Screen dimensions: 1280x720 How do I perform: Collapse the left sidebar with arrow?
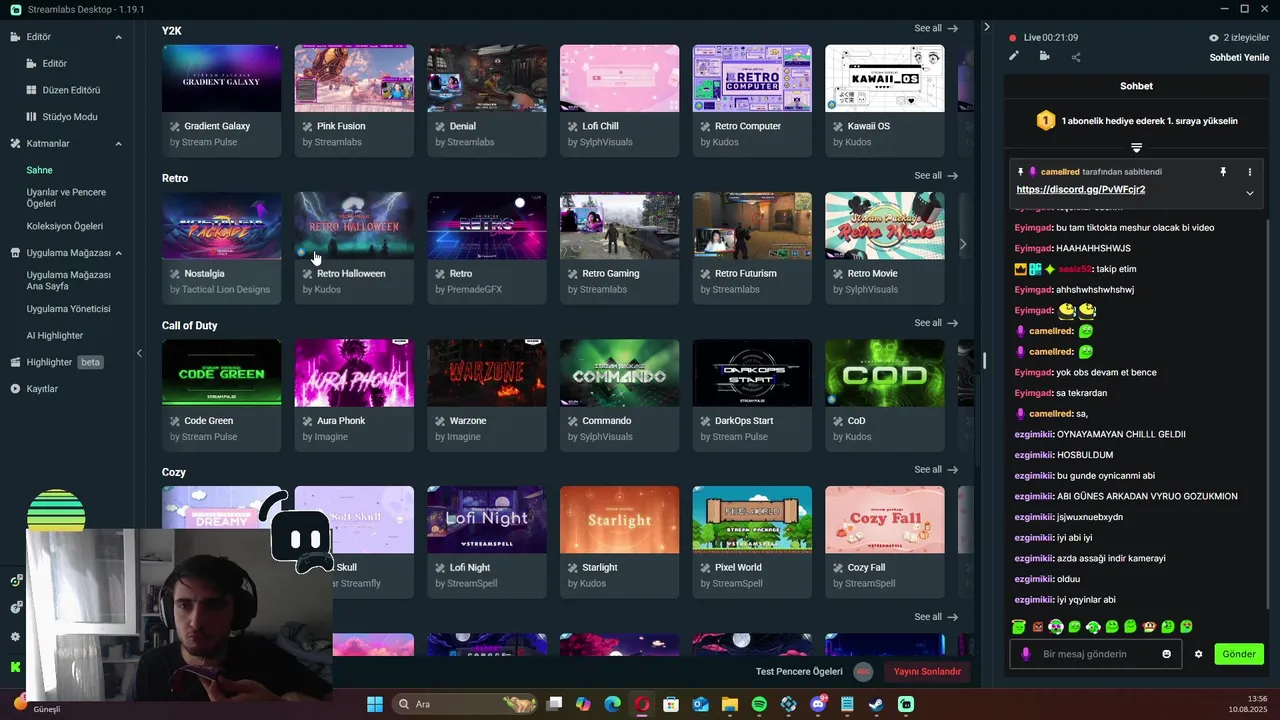point(139,353)
